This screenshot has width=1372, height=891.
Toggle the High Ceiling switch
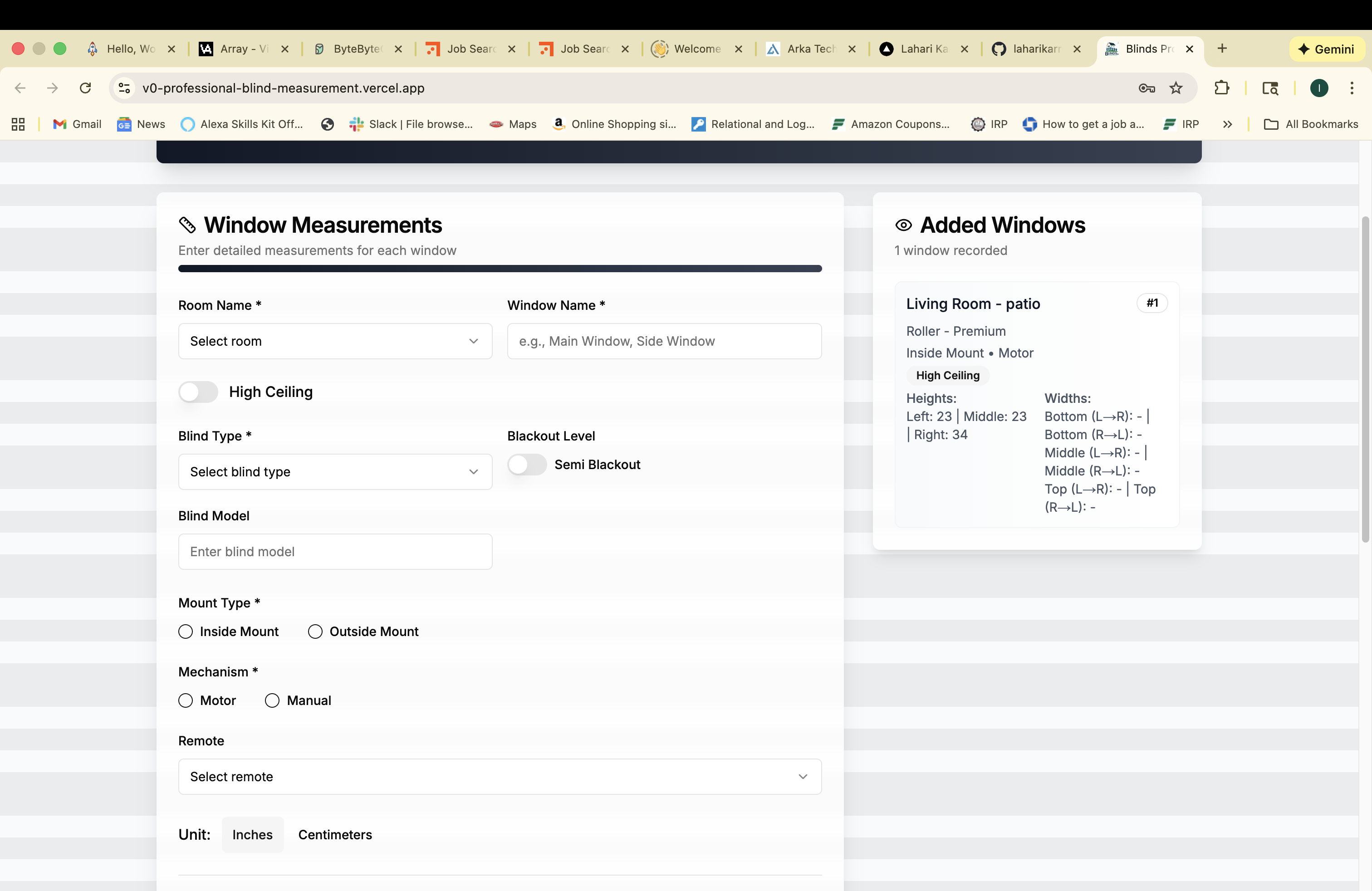tap(198, 392)
